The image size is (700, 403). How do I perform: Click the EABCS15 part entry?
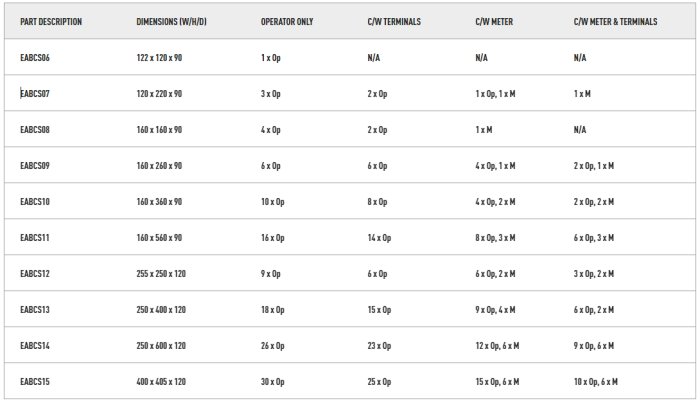[x=35, y=381]
